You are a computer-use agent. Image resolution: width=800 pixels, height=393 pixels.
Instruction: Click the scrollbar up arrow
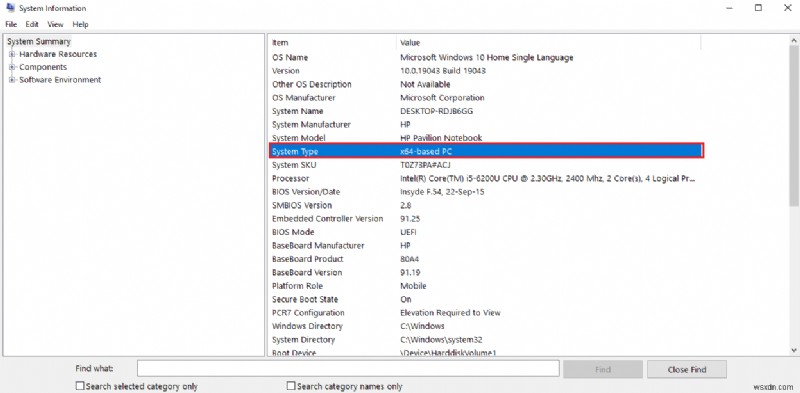(x=794, y=40)
